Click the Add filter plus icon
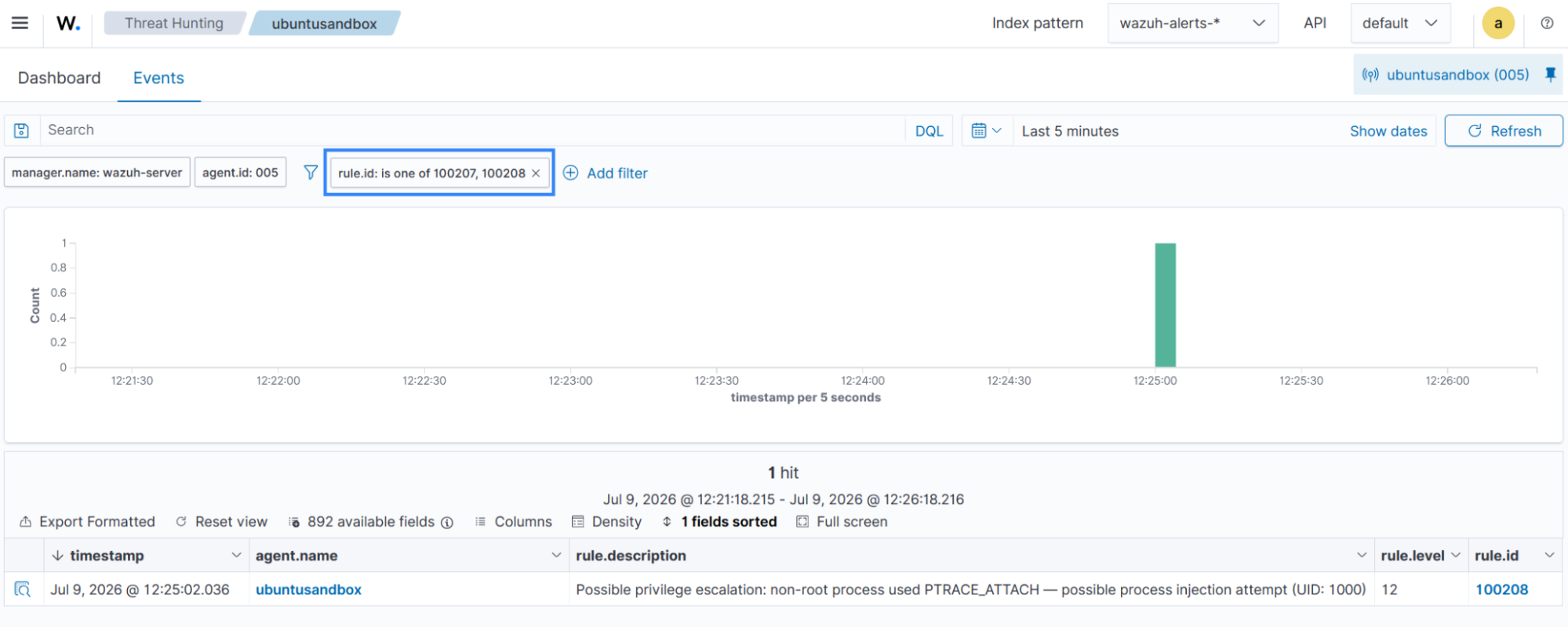The height and width of the screenshot is (628, 1568). (x=571, y=173)
